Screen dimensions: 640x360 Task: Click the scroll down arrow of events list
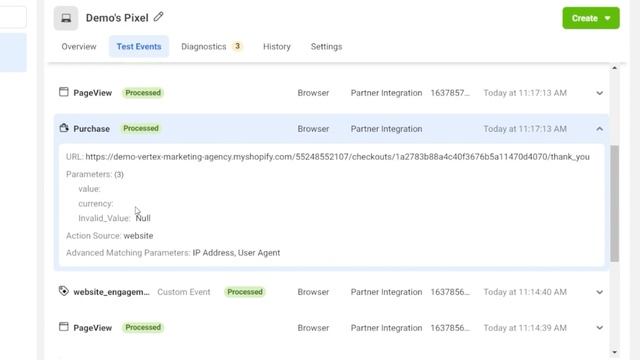pos(614,352)
